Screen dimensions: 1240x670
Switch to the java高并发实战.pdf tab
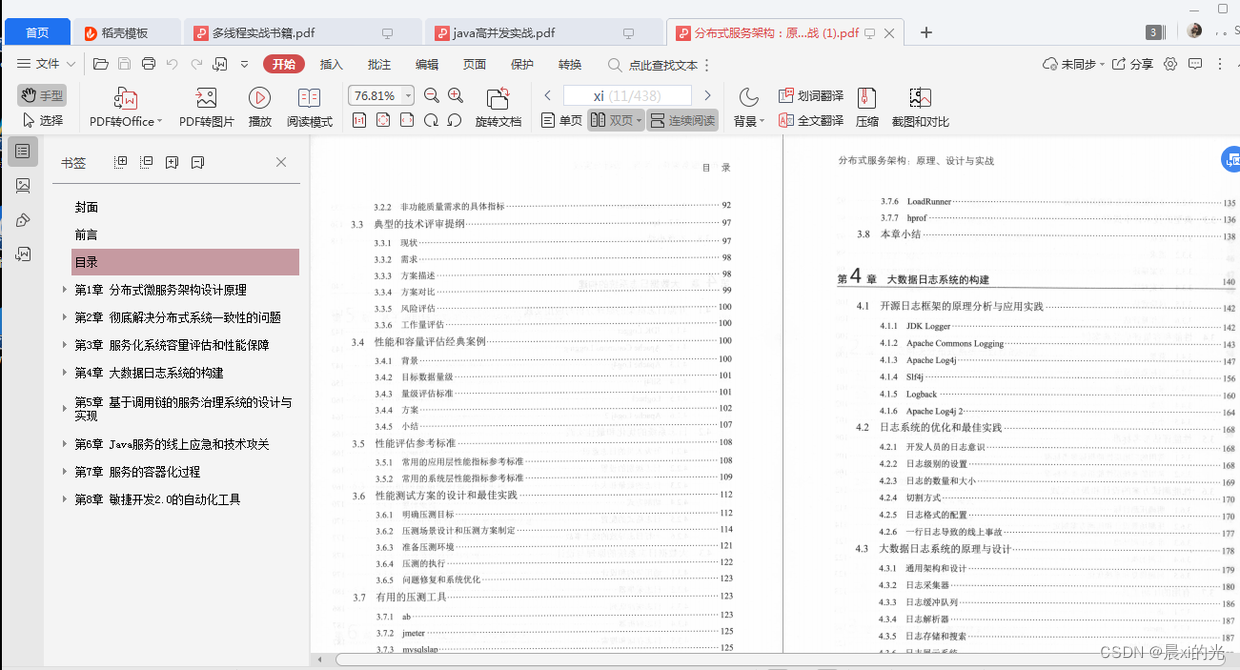pyautogui.click(x=503, y=33)
